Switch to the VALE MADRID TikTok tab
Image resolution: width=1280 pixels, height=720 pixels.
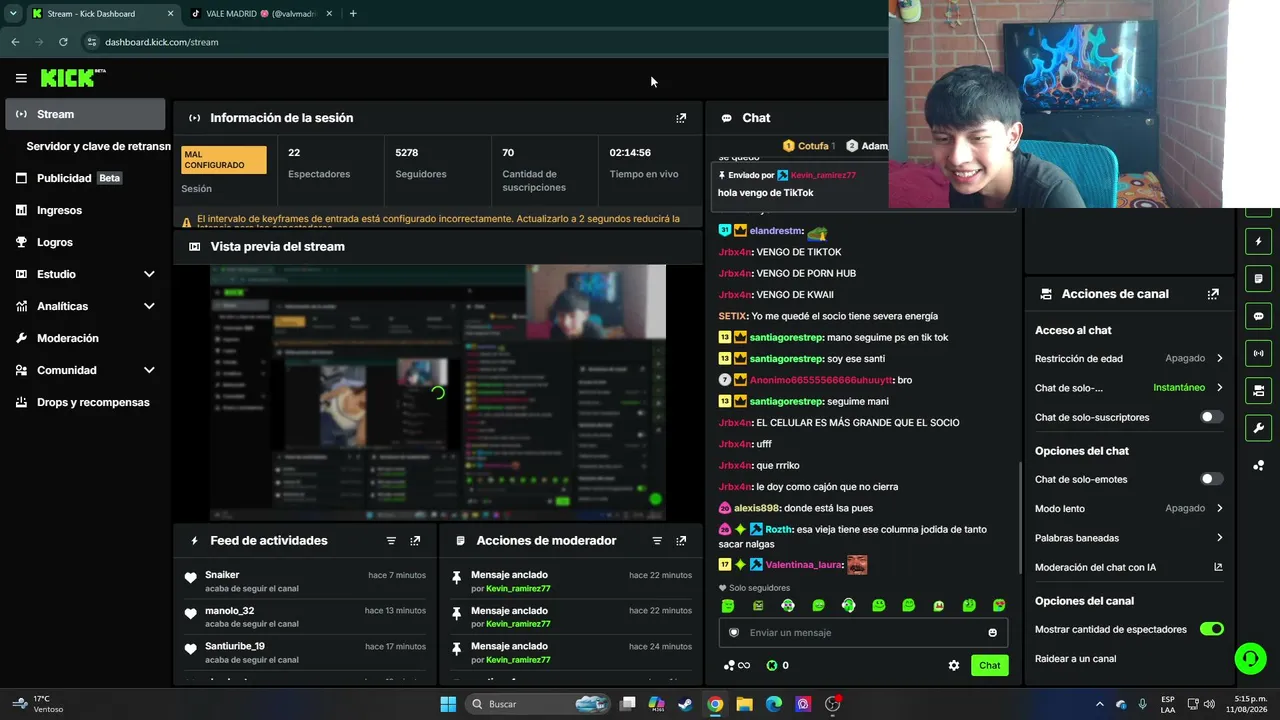(260, 14)
